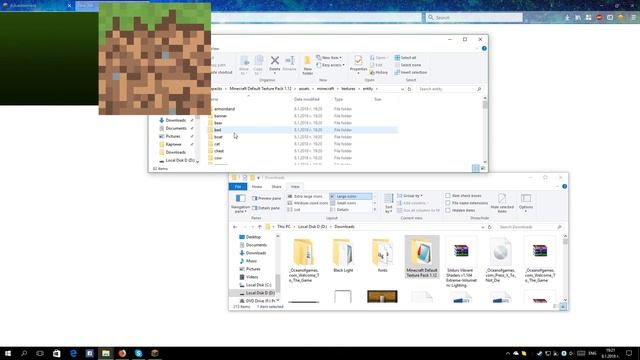Open the Options button in View ribbon
This screenshot has height=360, width=640.
tap(526, 203)
